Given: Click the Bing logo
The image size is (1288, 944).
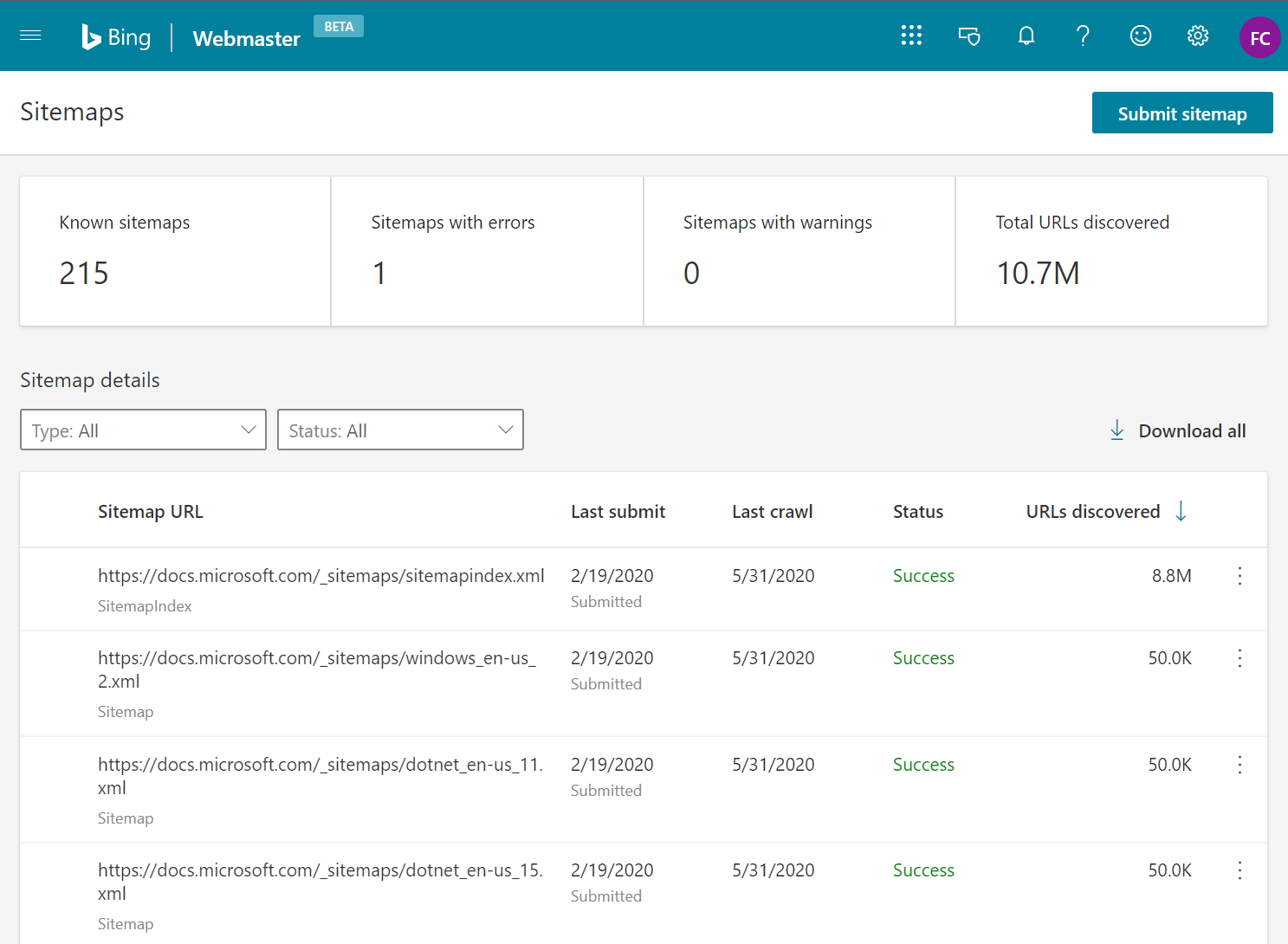Looking at the screenshot, I should tap(116, 37).
